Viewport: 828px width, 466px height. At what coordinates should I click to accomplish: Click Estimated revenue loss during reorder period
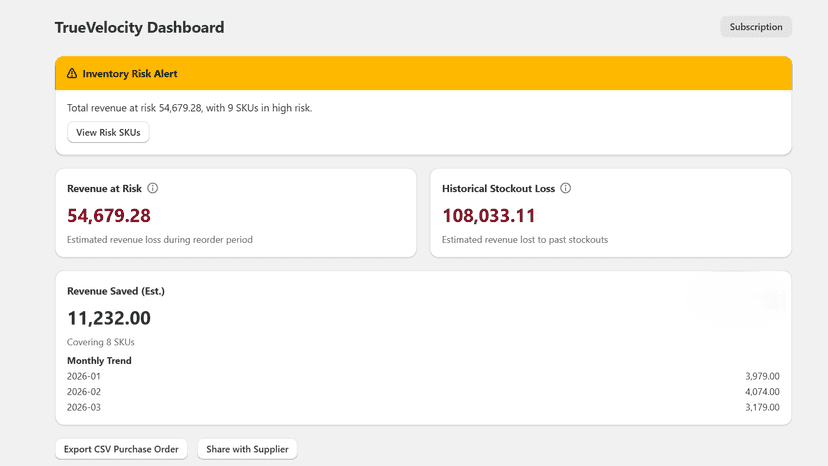click(160, 240)
